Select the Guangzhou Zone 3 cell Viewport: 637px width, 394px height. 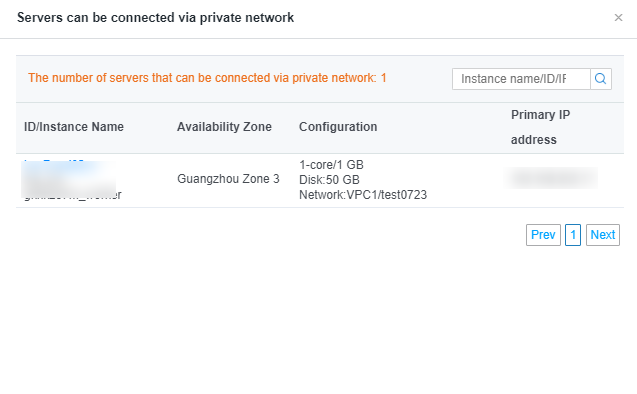(228, 179)
